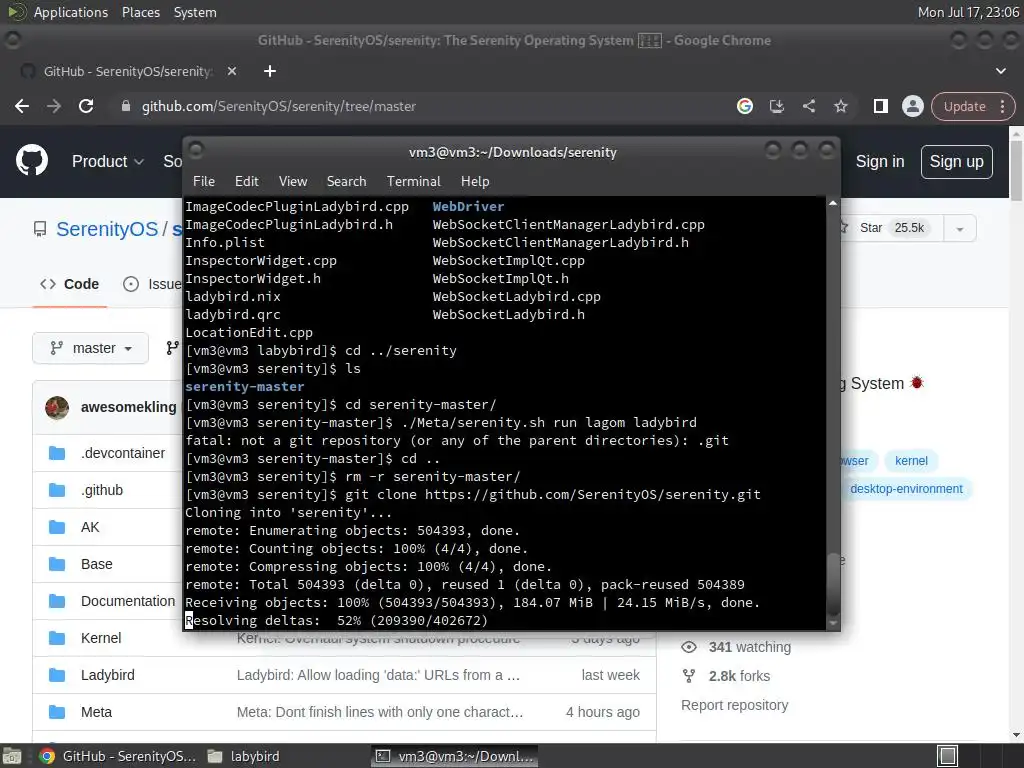Switch to labybird taskbar window
This screenshot has width=1024, height=768.
(x=244, y=756)
